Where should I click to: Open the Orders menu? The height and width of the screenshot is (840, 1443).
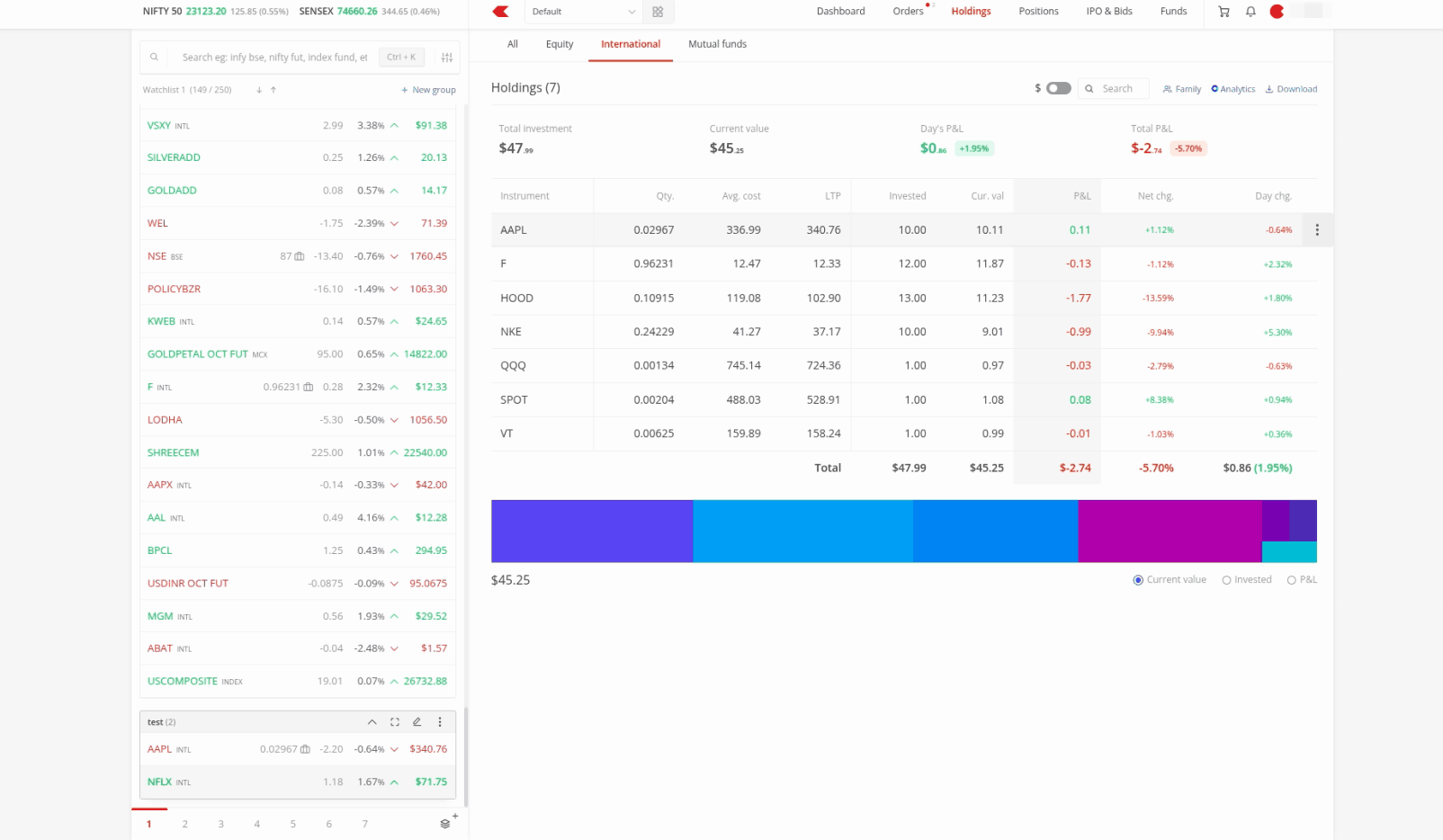click(x=908, y=12)
